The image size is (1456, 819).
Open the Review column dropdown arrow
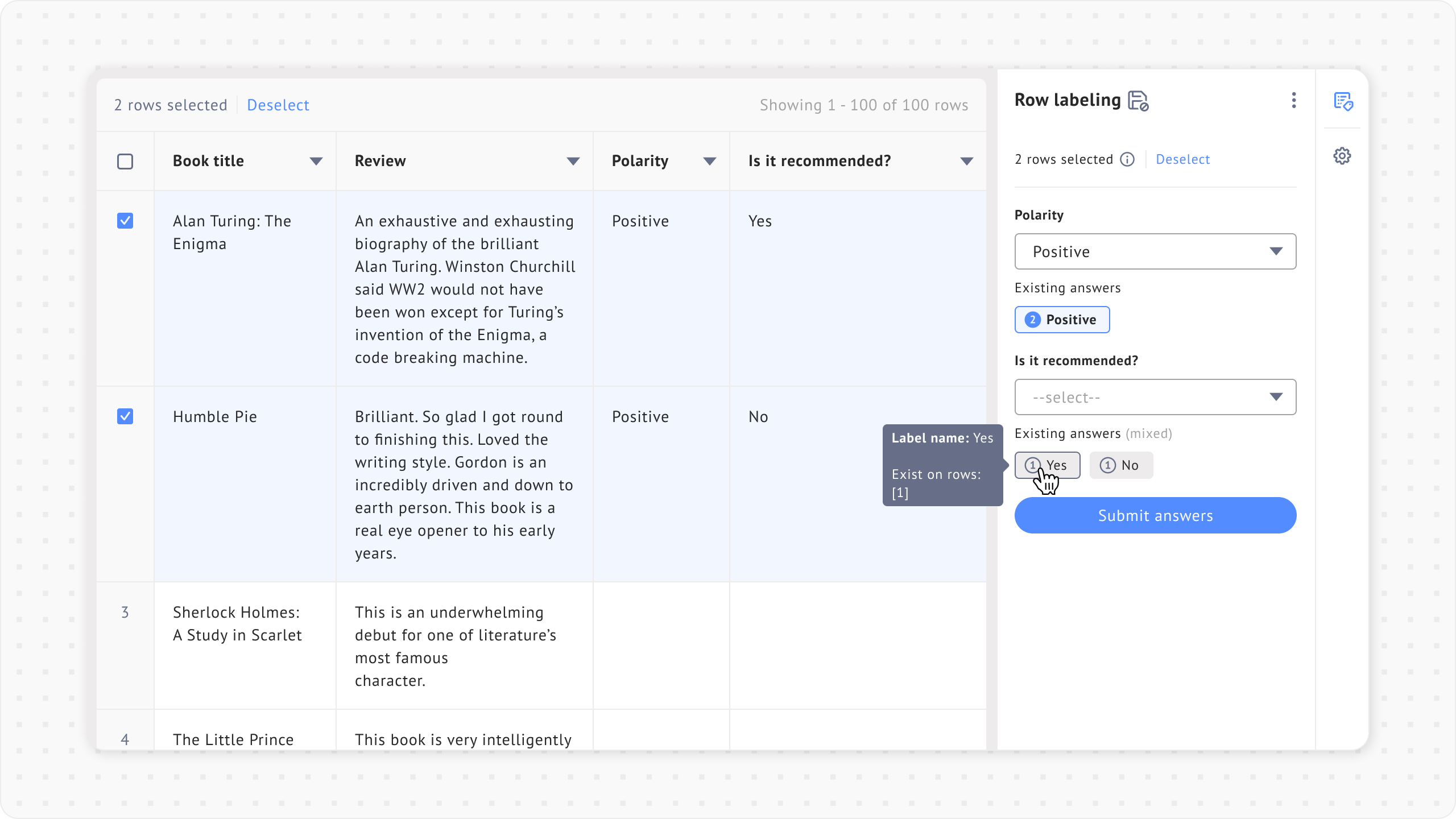(x=573, y=162)
